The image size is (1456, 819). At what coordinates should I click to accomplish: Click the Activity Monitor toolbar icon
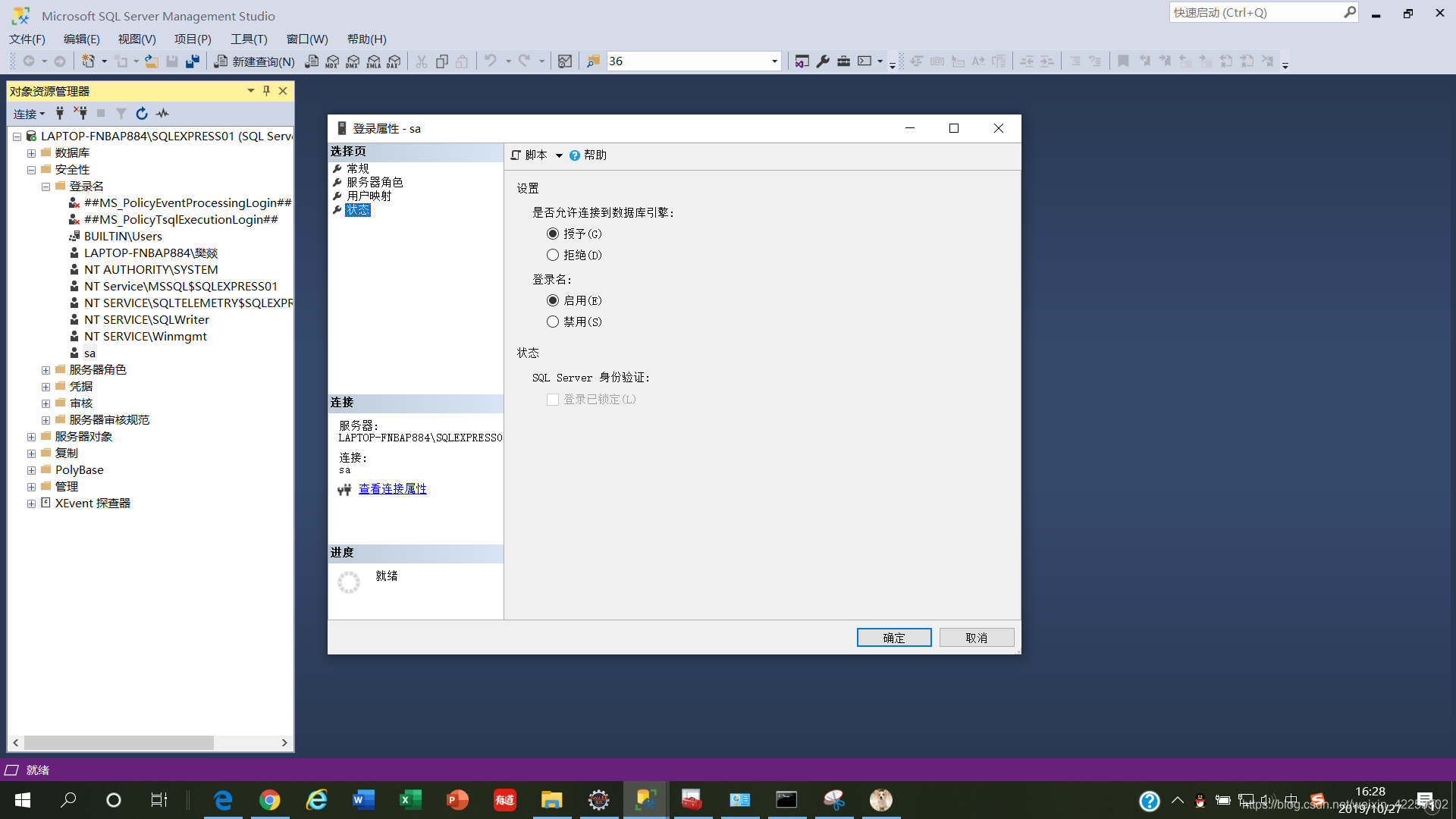(565, 61)
